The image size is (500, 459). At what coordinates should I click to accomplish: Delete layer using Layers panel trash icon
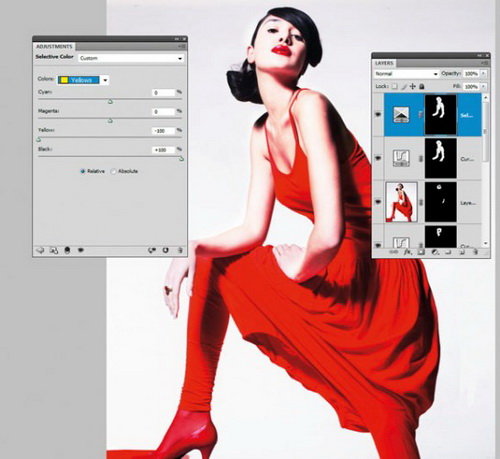pyautogui.click(x=476, y=252)
